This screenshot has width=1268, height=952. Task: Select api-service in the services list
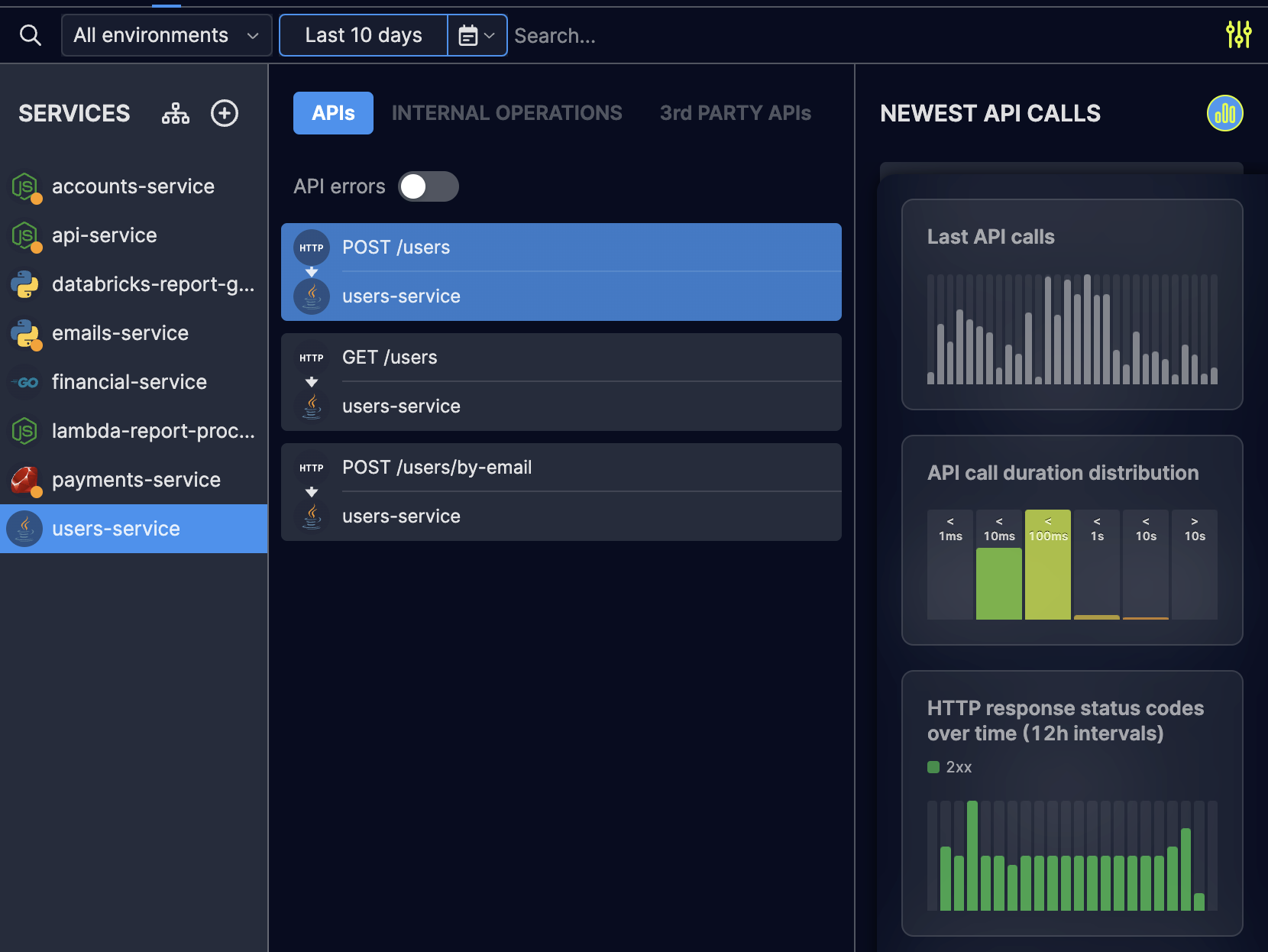click(x=134, y=235)
